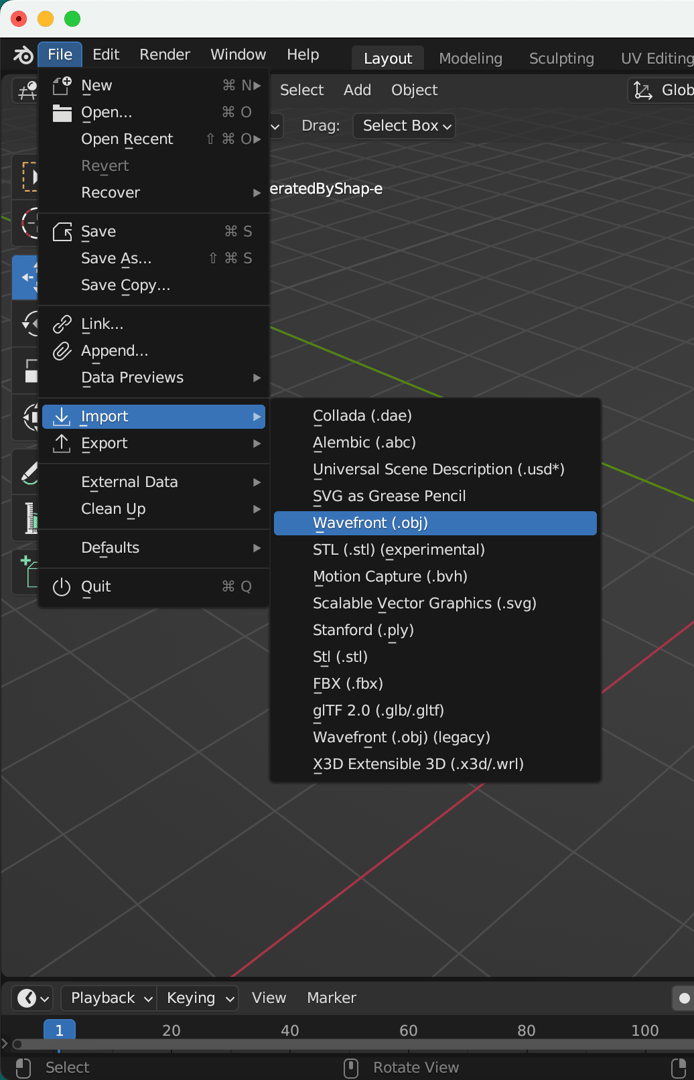Close the window with red button
Image resolution: width=694 pixels, height=1080 pixels.
(x=19, y=19)
